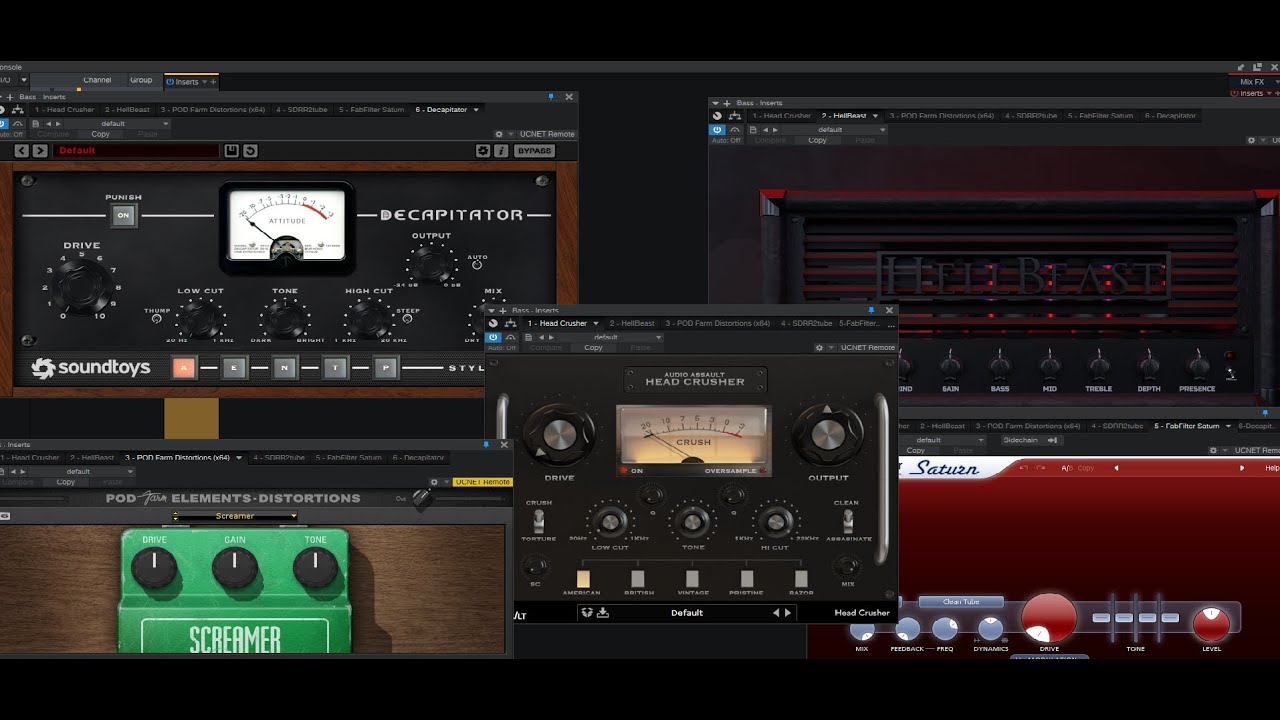Click Head Crusher load preset icon
The width and height of the screenshot is (1280, 720).
(588, 613)
